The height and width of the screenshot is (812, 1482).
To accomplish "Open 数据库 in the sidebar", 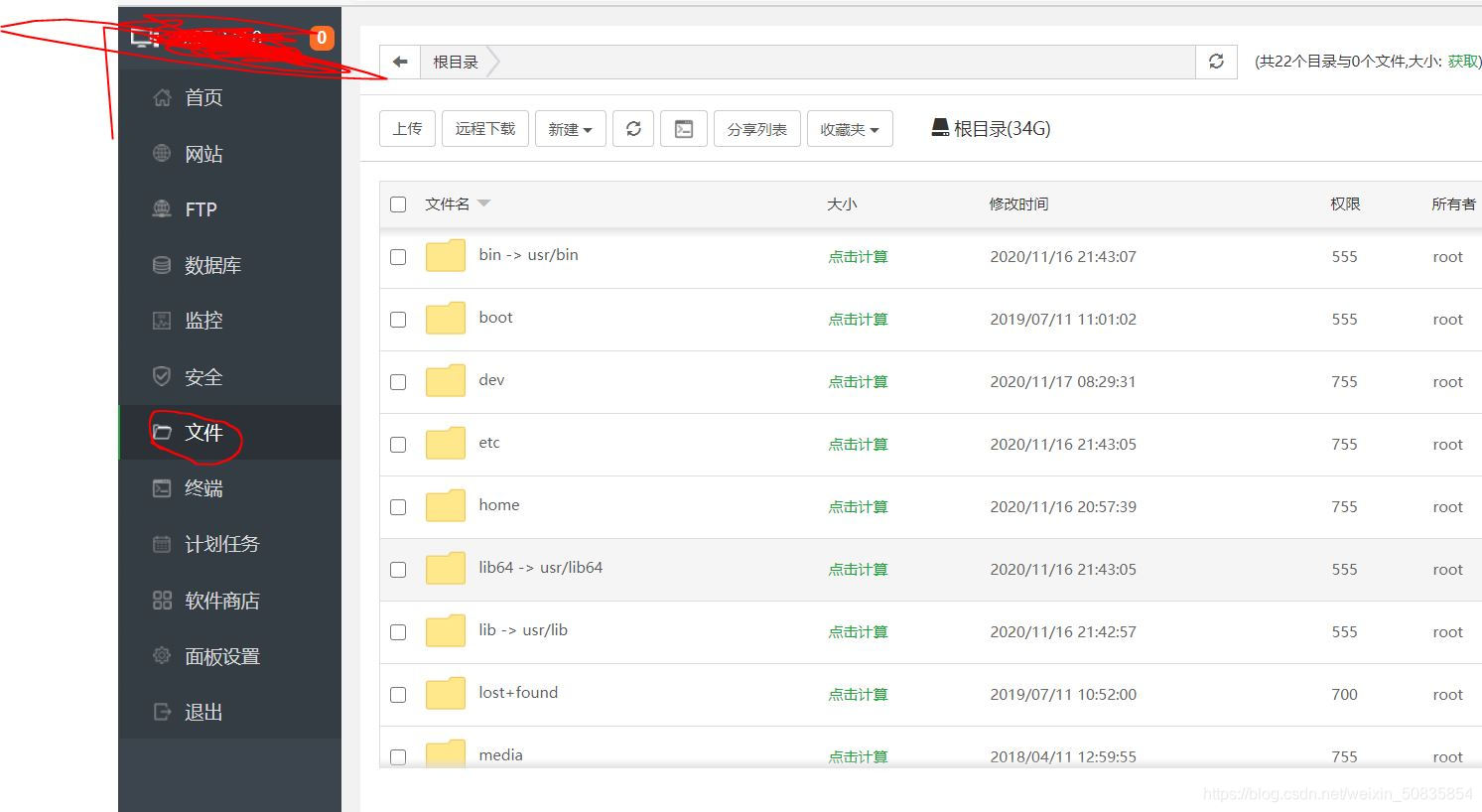I will coord(229,265).
